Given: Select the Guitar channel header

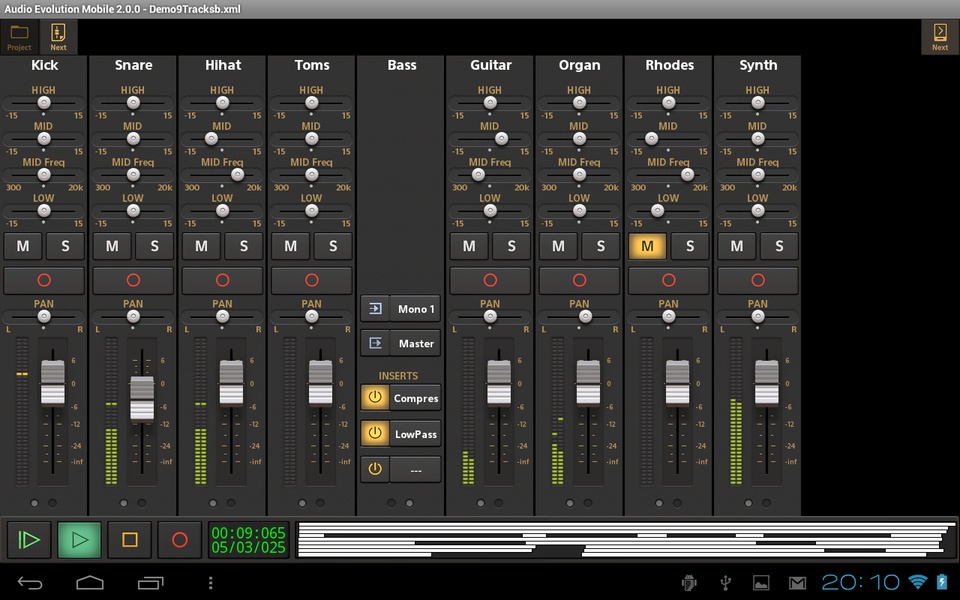Looking at the screenshot, I should [490, 65].
